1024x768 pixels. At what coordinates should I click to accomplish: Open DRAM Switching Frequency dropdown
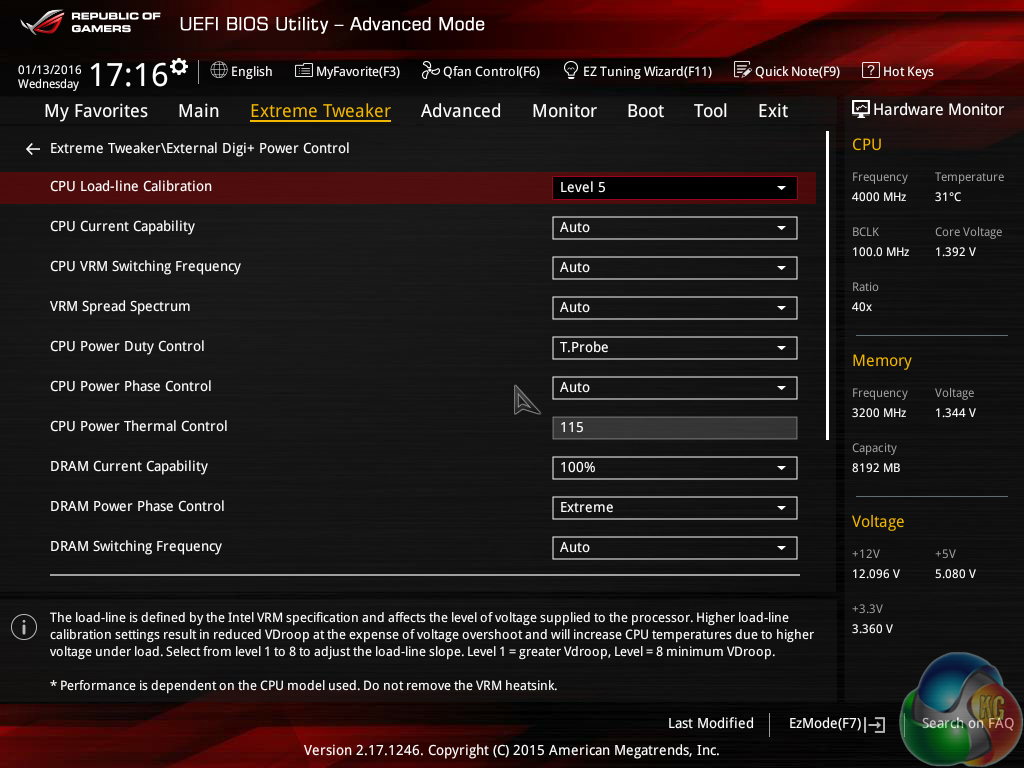point(675,548)
